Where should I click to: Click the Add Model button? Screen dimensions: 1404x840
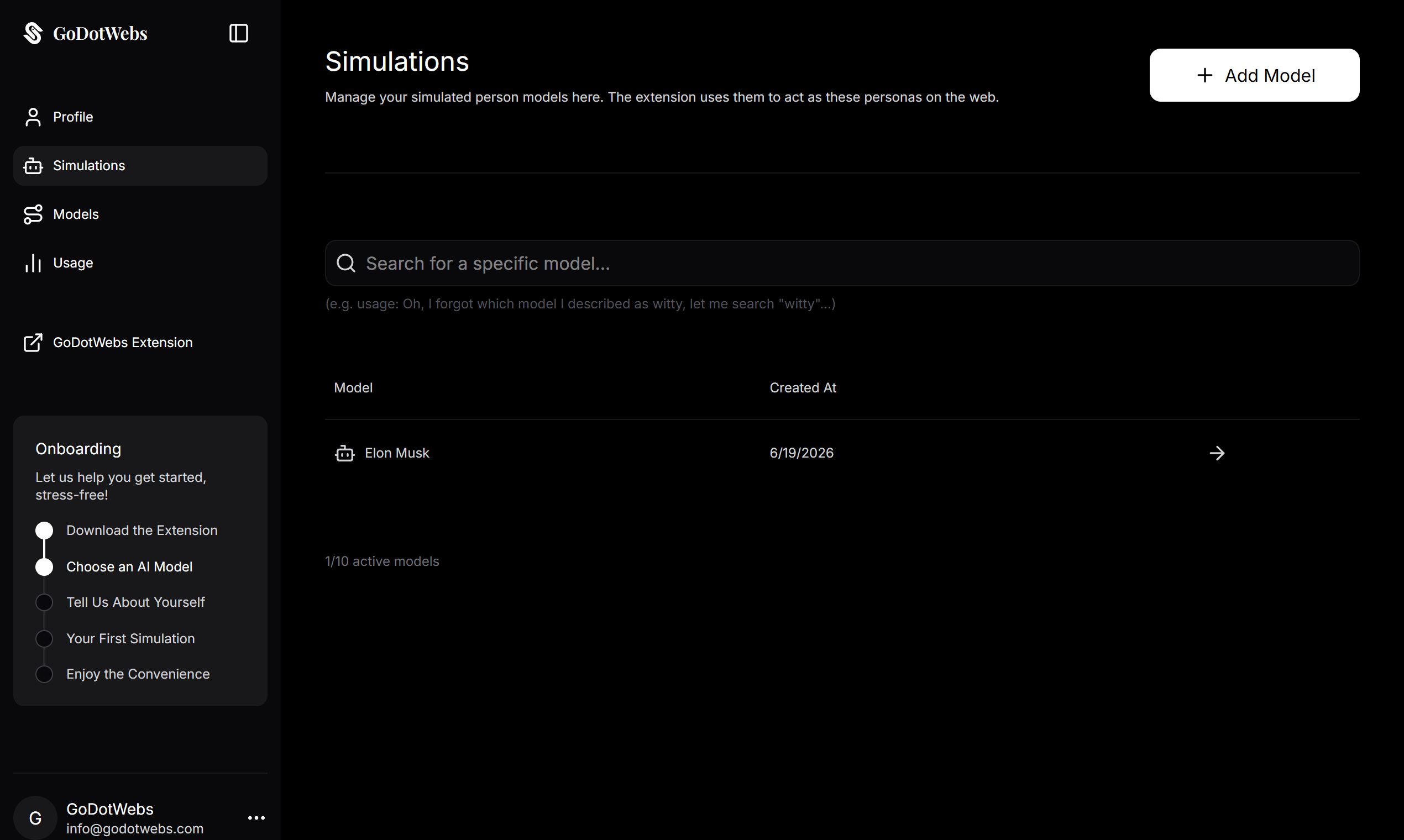point(1254,75)
